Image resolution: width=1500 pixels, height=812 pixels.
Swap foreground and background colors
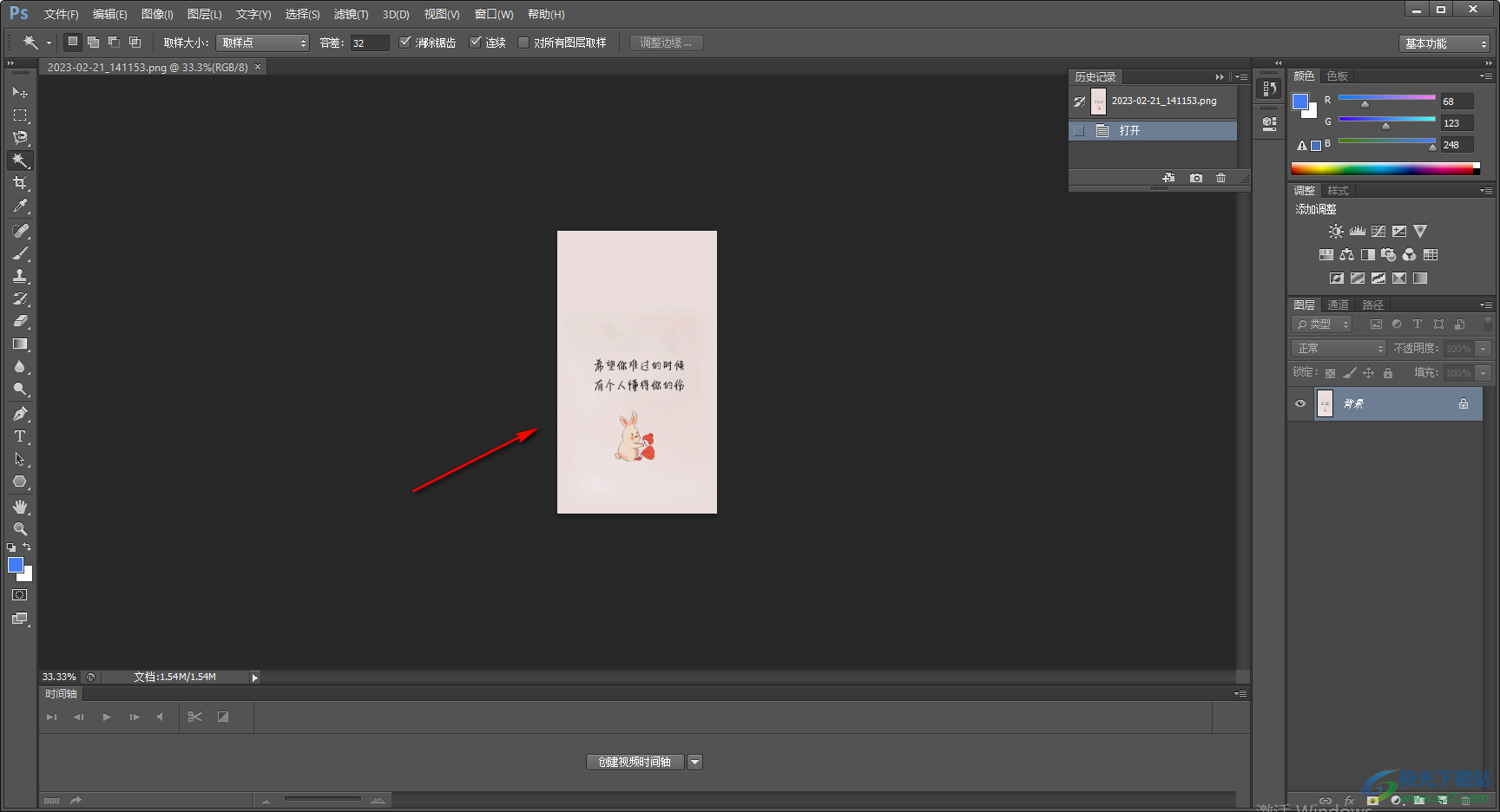28,547
